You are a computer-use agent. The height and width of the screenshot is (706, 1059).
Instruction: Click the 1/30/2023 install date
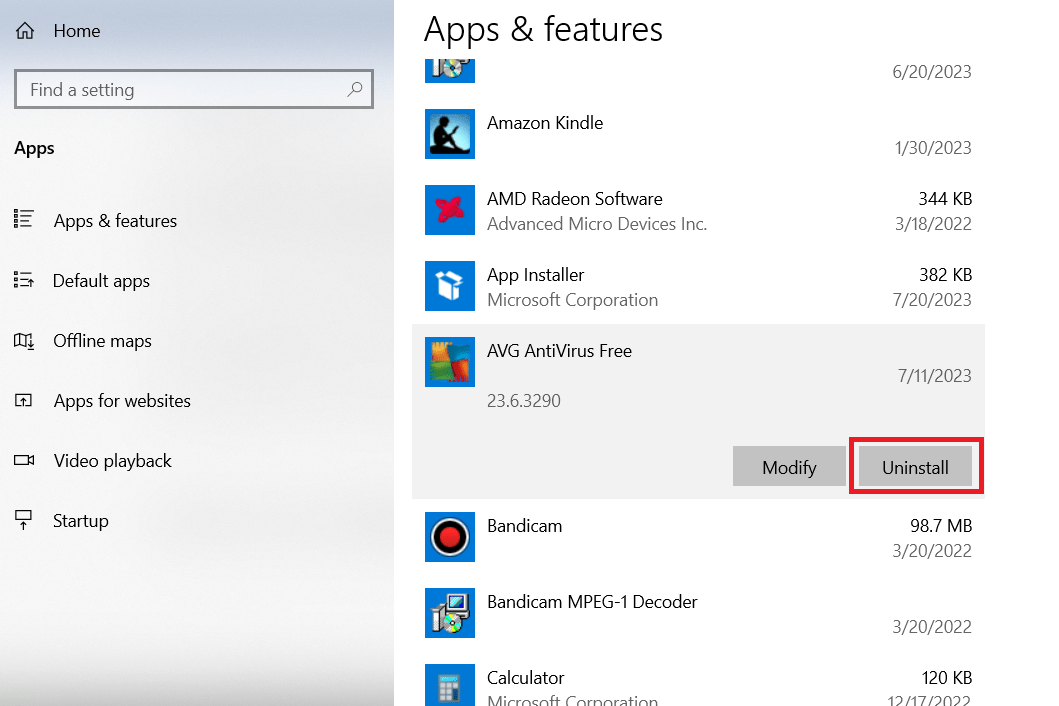933,147
